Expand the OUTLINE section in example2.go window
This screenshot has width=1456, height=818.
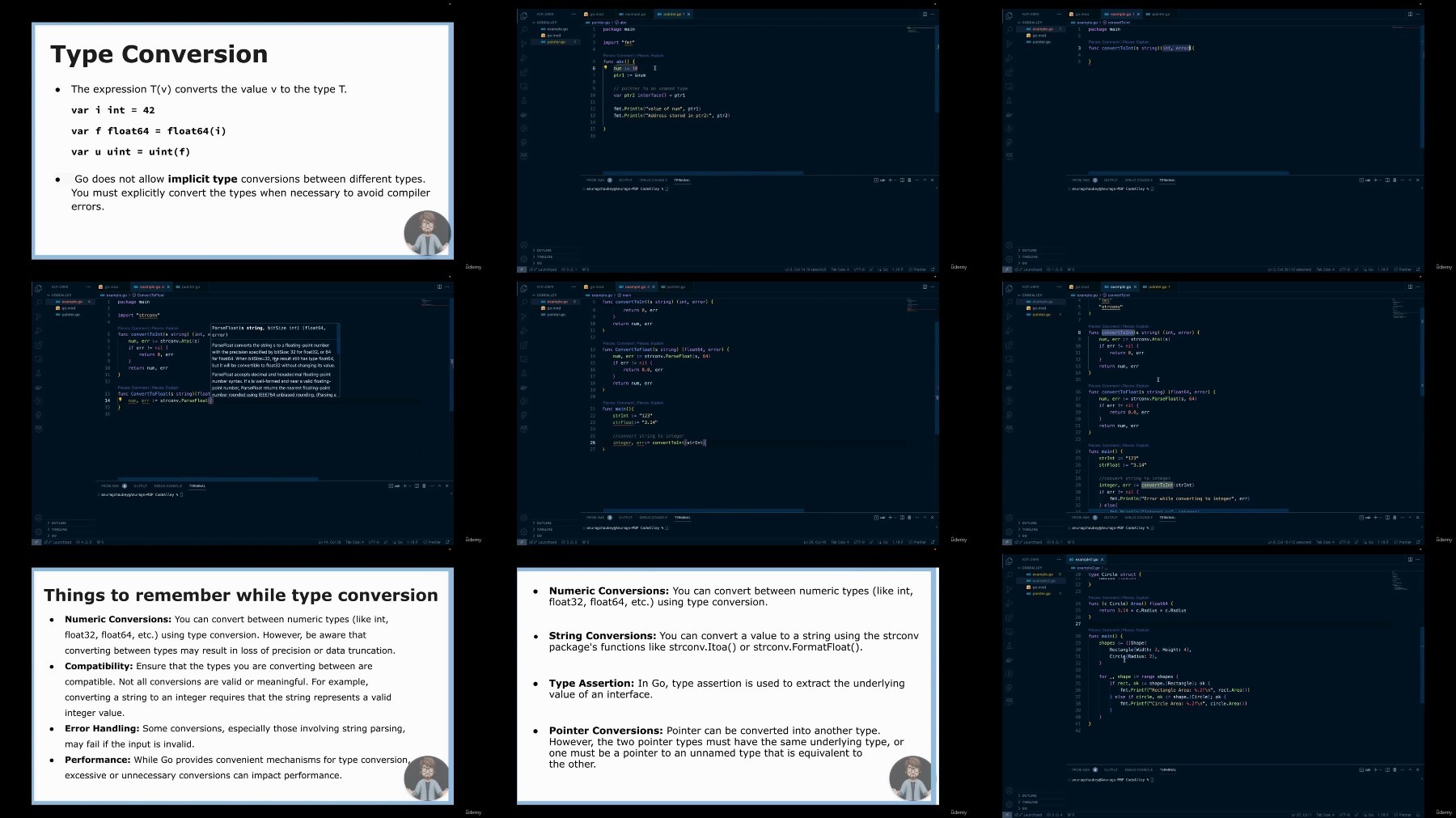[x=1028, y=795]
